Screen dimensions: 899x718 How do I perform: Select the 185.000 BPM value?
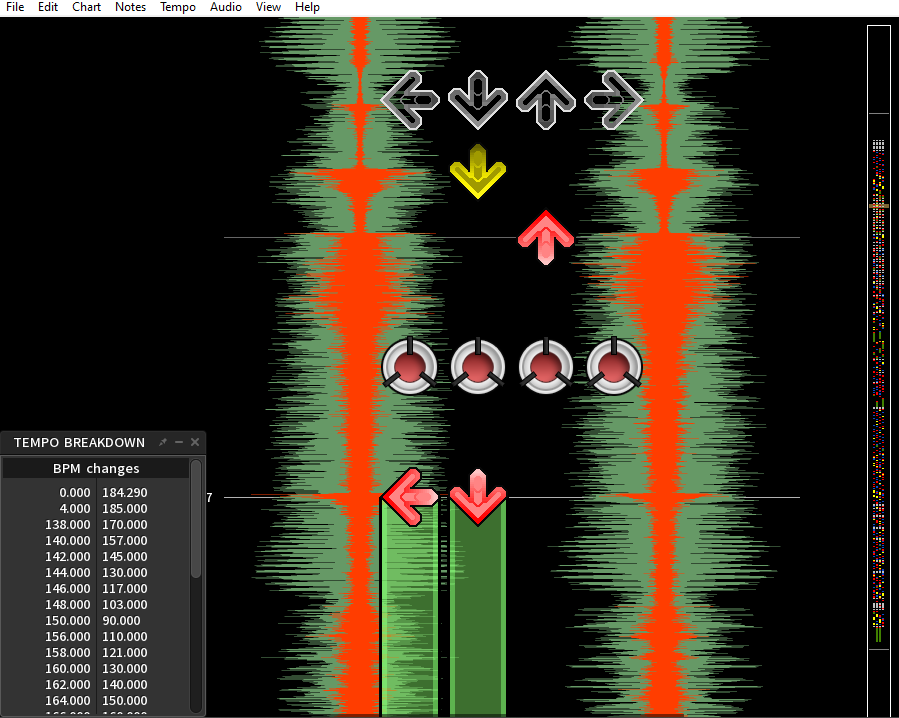124,509
